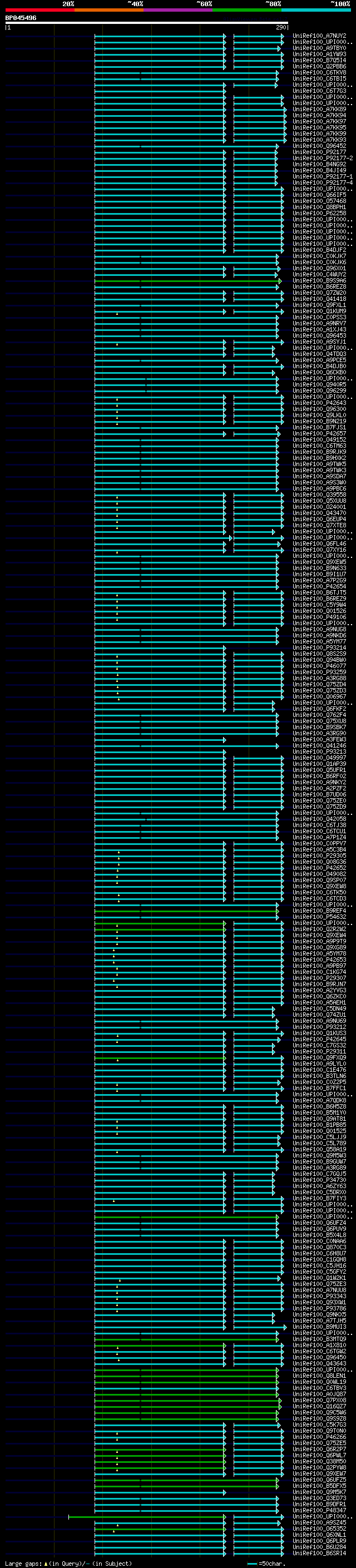Click the purple ~60% identity legend bar
The width and height of the screenshot is (356, 1568).
(x=177, y=10)
